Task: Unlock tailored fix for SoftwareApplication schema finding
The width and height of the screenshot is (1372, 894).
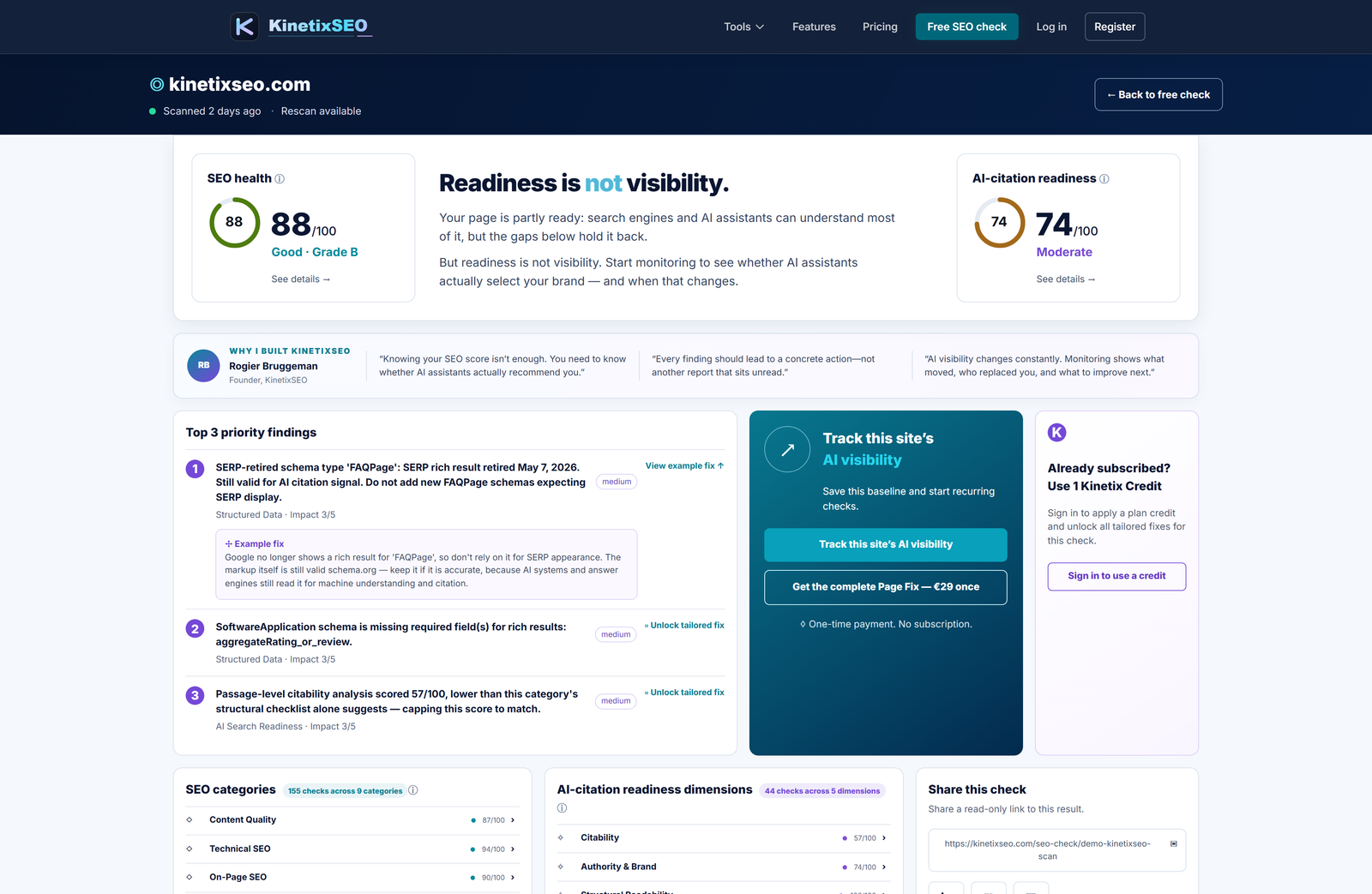Action: [x=684, y=626]
